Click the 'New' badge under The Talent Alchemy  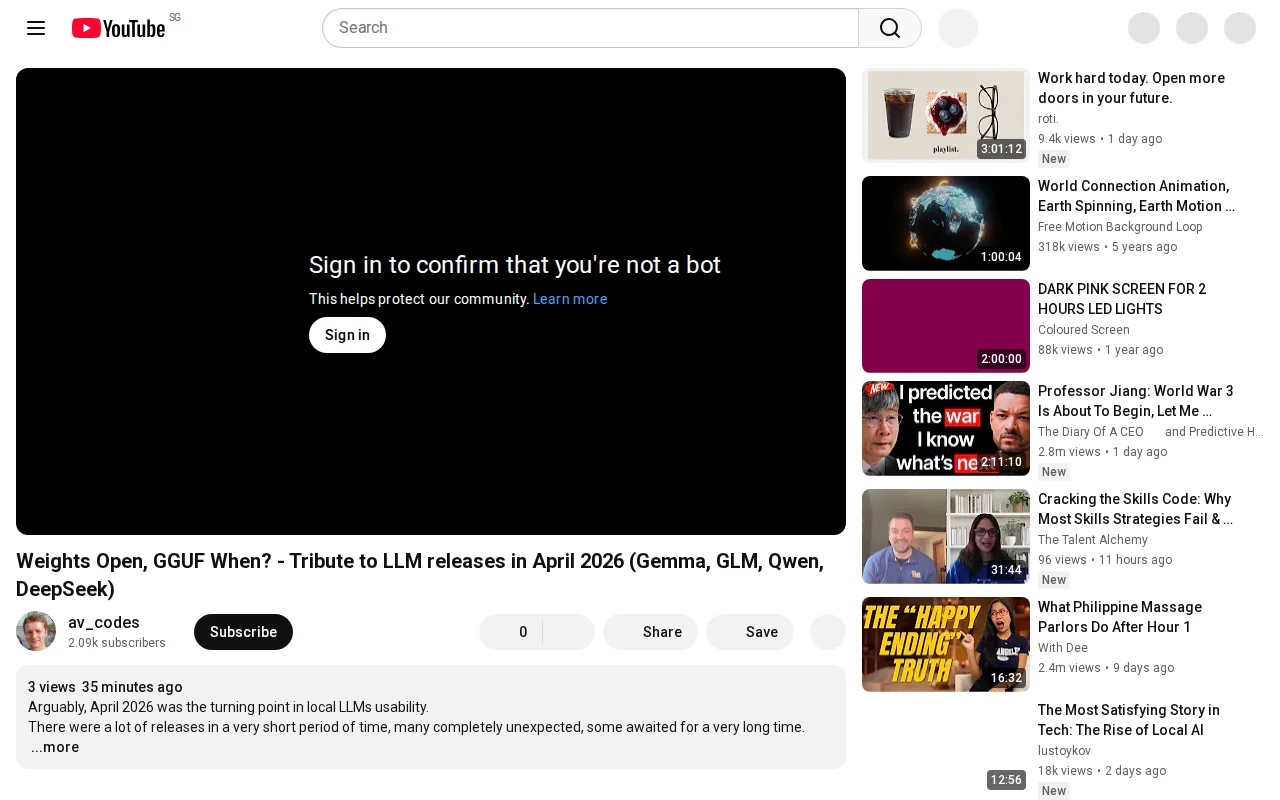[1054, 580]
